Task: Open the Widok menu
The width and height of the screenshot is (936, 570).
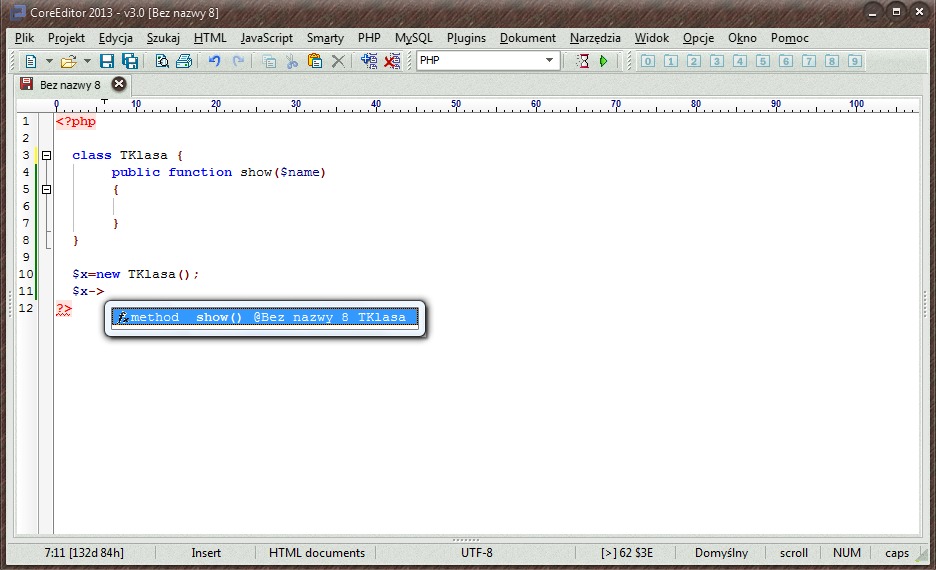Action: point(652,38)
